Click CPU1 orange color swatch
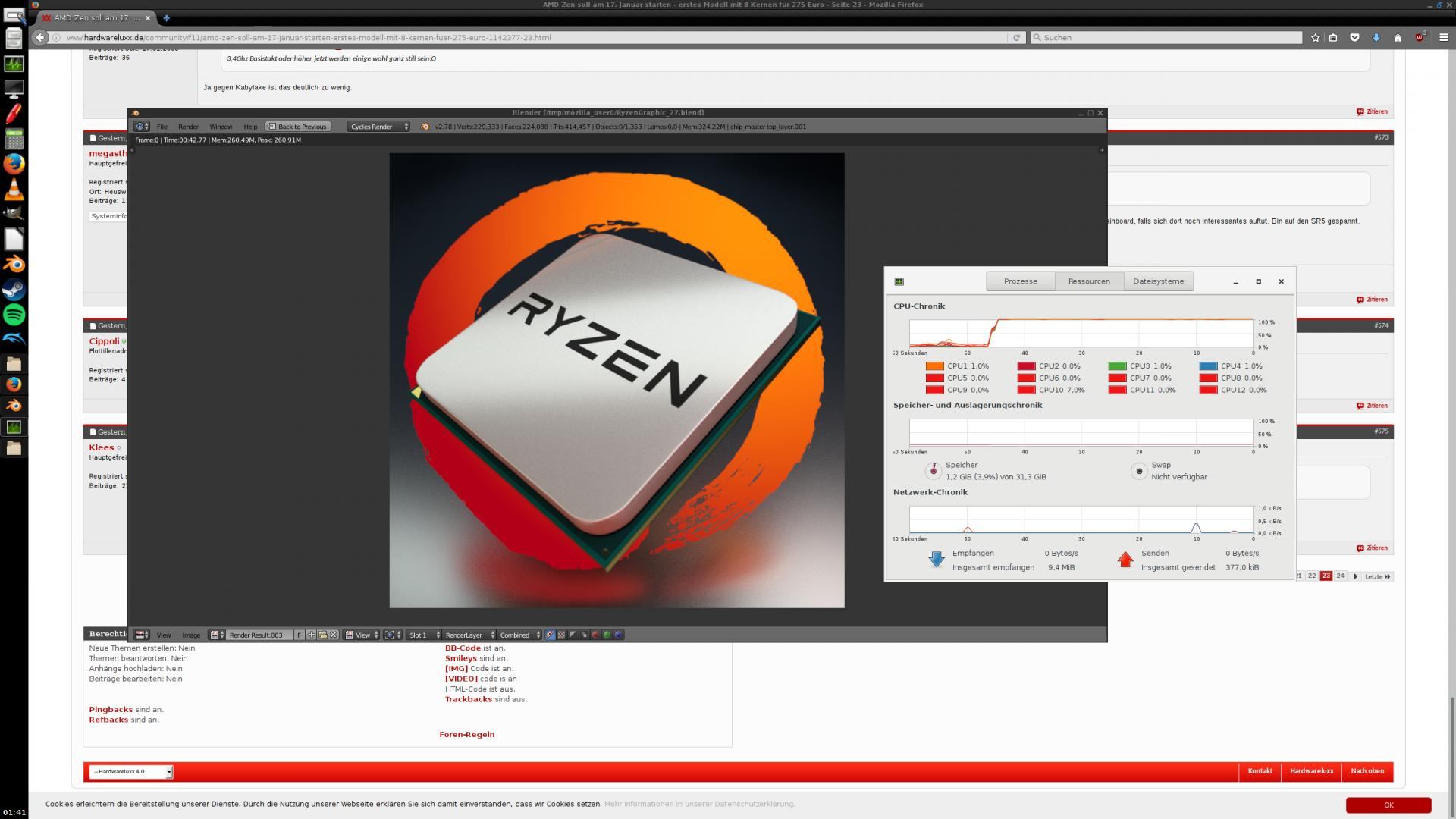This screenshot has height=819, width=1456. coord(934,366)
